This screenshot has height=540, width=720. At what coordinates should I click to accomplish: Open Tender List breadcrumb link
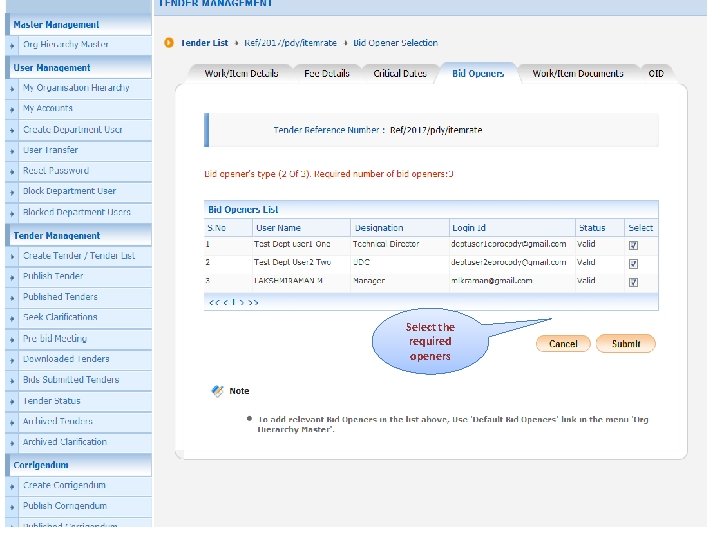click(x=204, y=43)
